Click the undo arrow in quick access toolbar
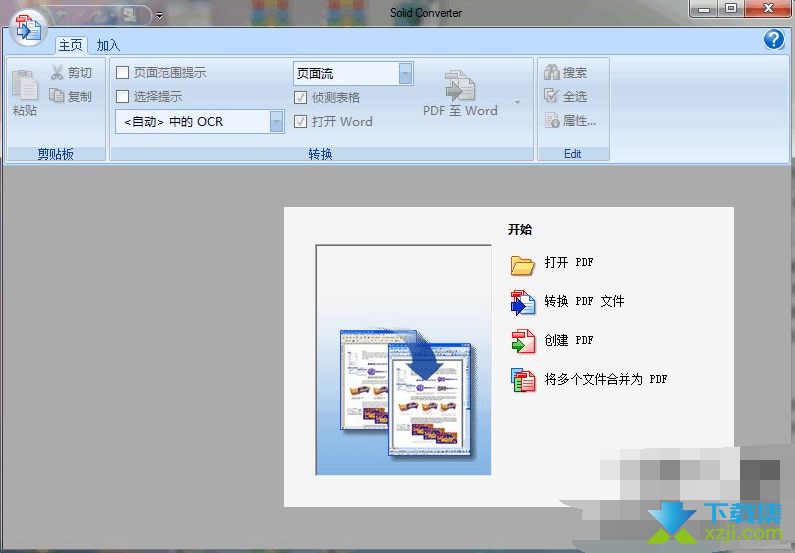The width and height of the screenshot is (795, 553). (64, 16)
